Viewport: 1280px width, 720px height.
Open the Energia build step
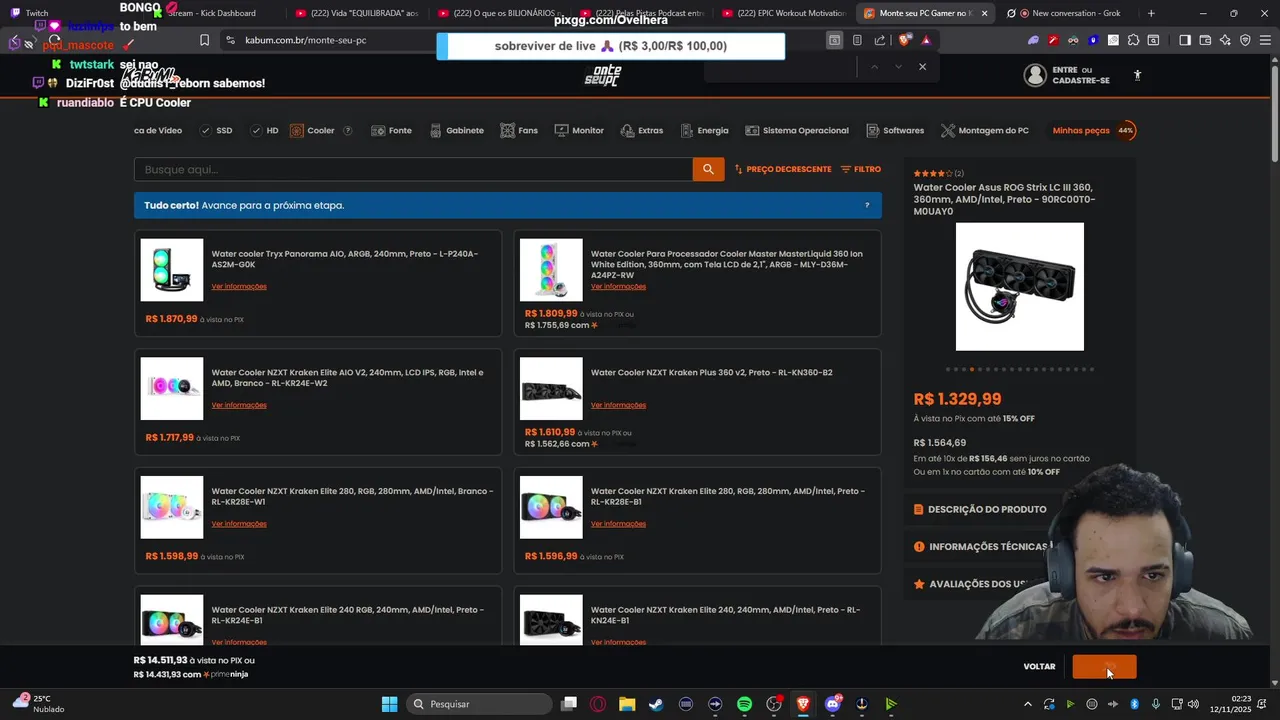click(x=705, y=131)
